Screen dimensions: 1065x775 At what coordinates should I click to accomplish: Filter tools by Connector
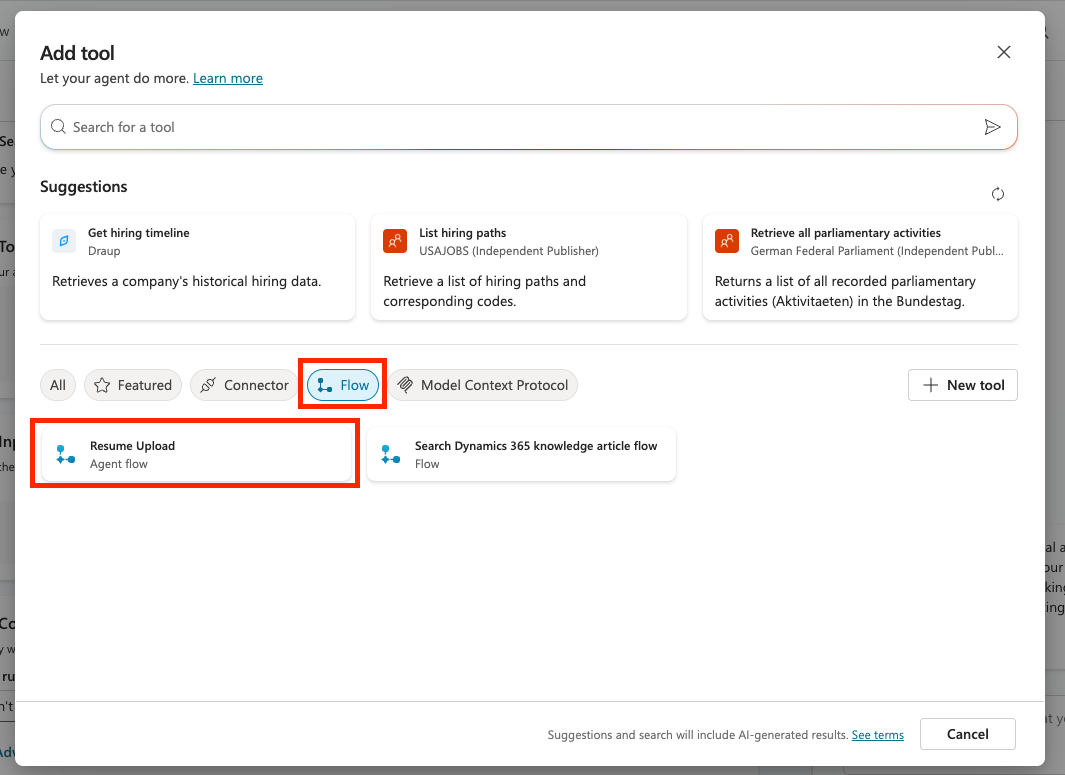click(x=245, y=385)
